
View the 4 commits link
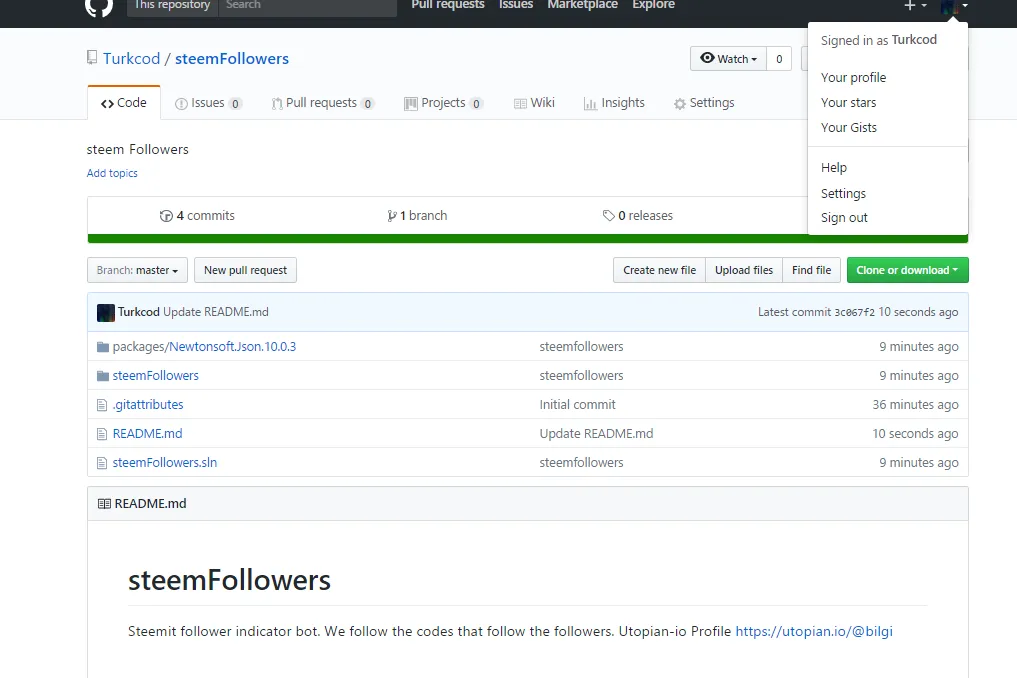pyautogui.click(x=197, y=216)
